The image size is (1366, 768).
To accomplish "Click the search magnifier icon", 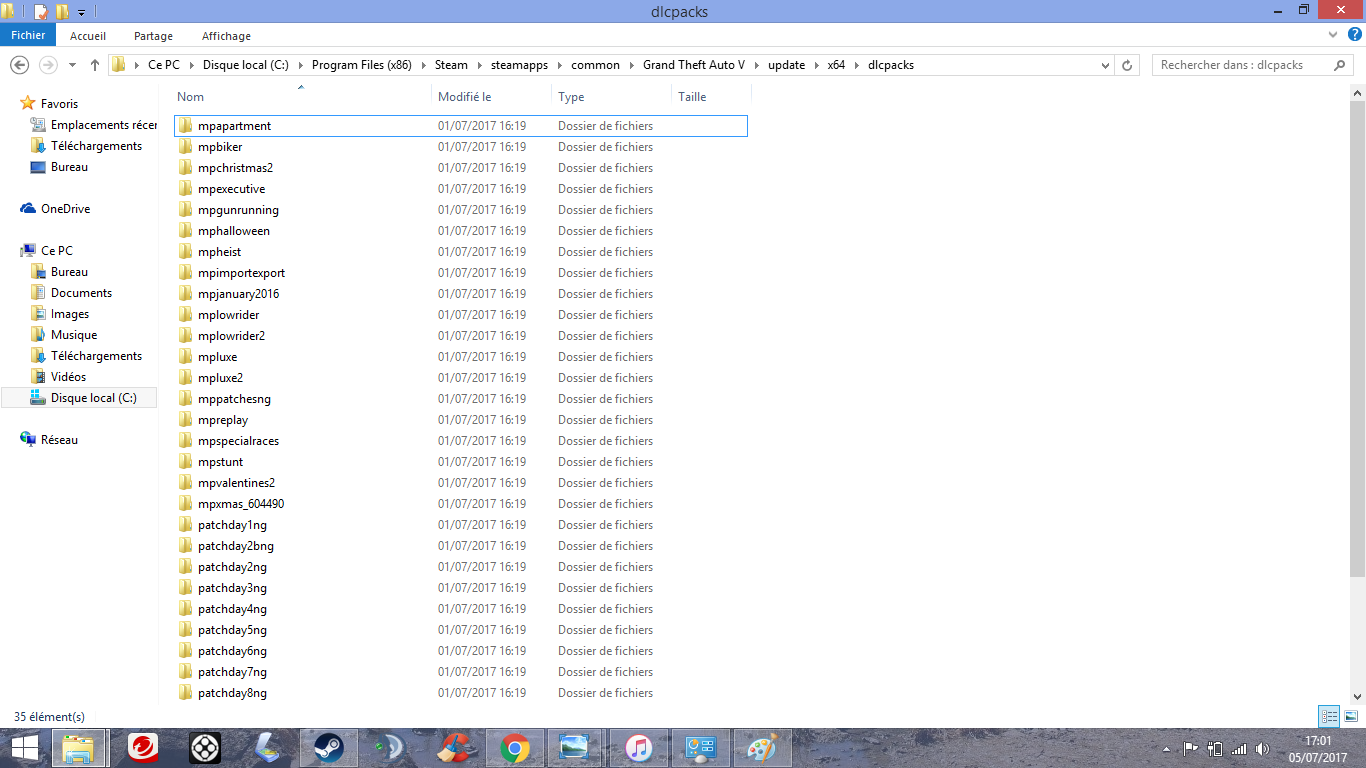I will coord(1340,65).
